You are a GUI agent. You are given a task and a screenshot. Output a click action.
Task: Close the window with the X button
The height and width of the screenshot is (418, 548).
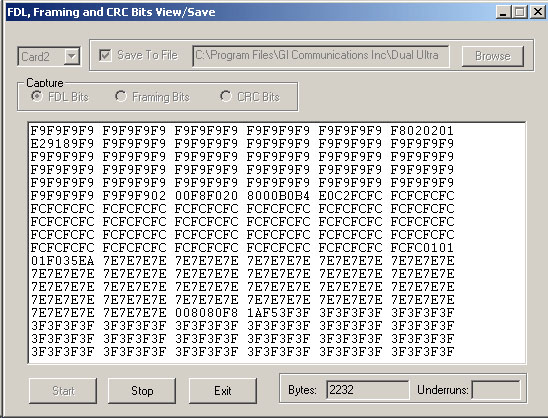click(x=538, y=12)
